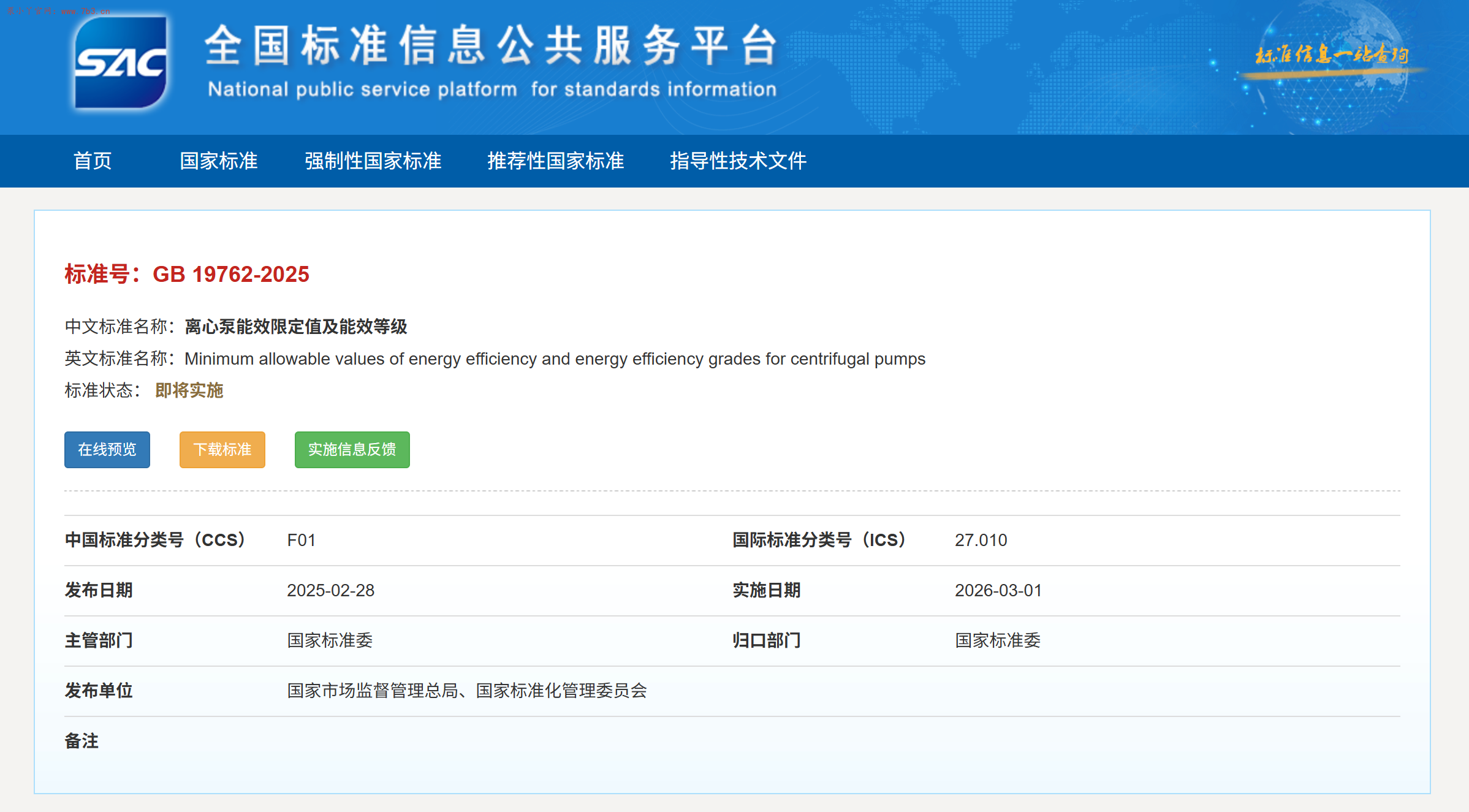
Task: Select standard number GB 19762-2025
Action: 231,274
